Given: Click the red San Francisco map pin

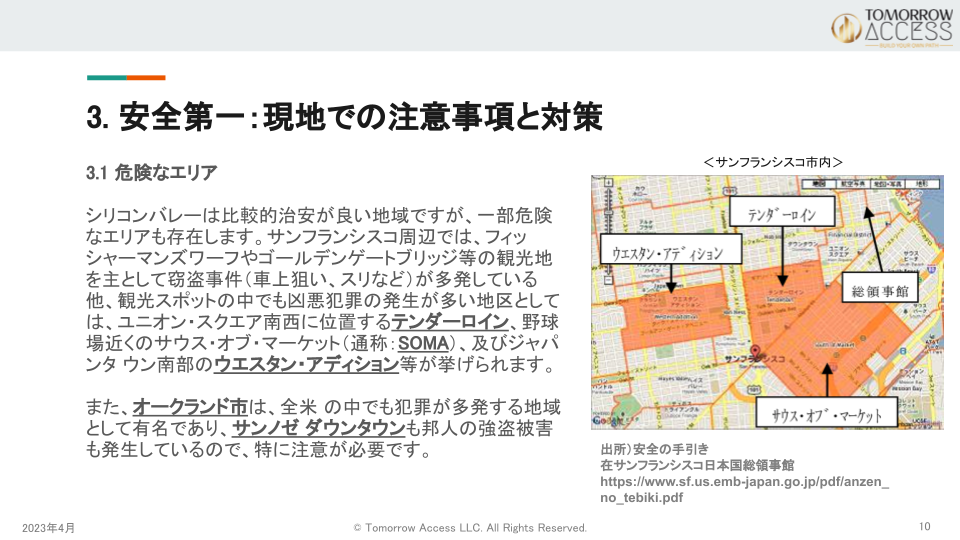Looking at the screenshot, I should 756,352.
